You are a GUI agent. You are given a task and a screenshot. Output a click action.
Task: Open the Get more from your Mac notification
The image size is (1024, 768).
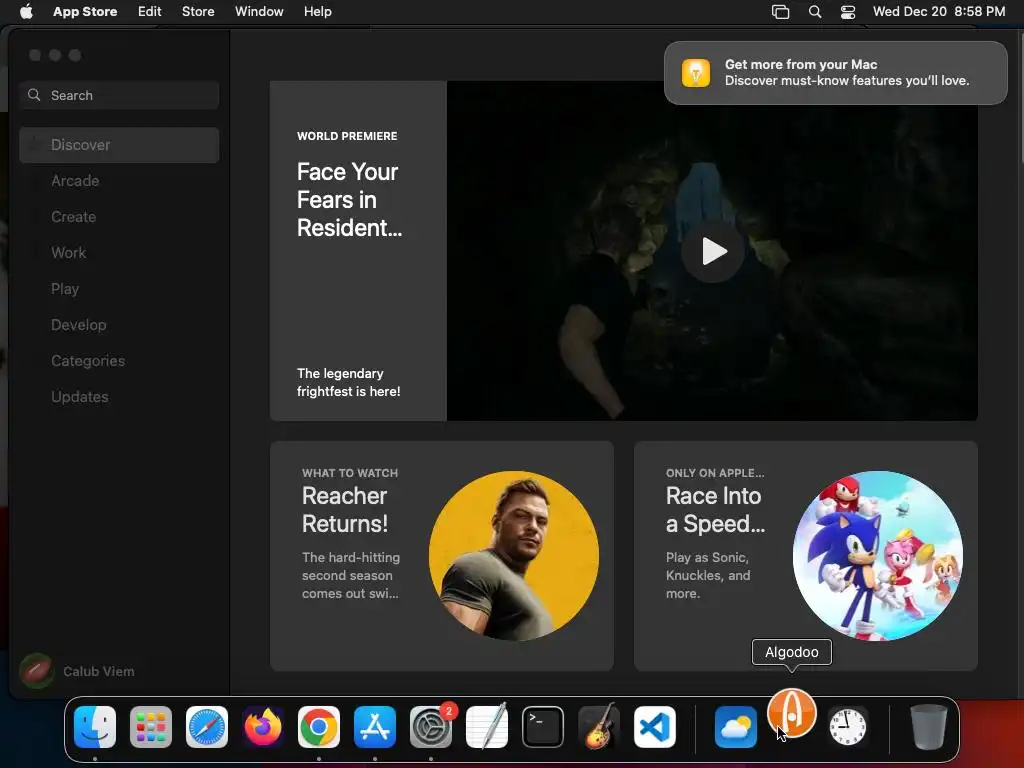pos(836,72)
